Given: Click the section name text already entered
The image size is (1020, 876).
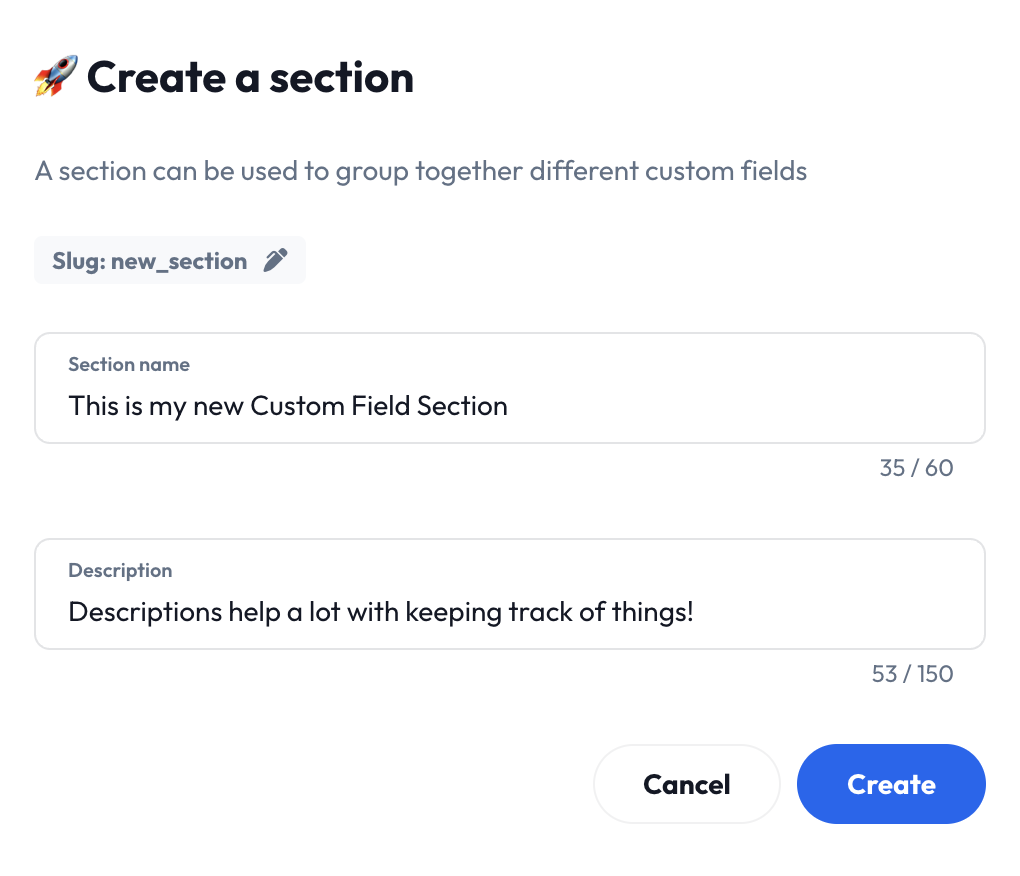Looking at the screenshot, I should (x=287, y=405).
